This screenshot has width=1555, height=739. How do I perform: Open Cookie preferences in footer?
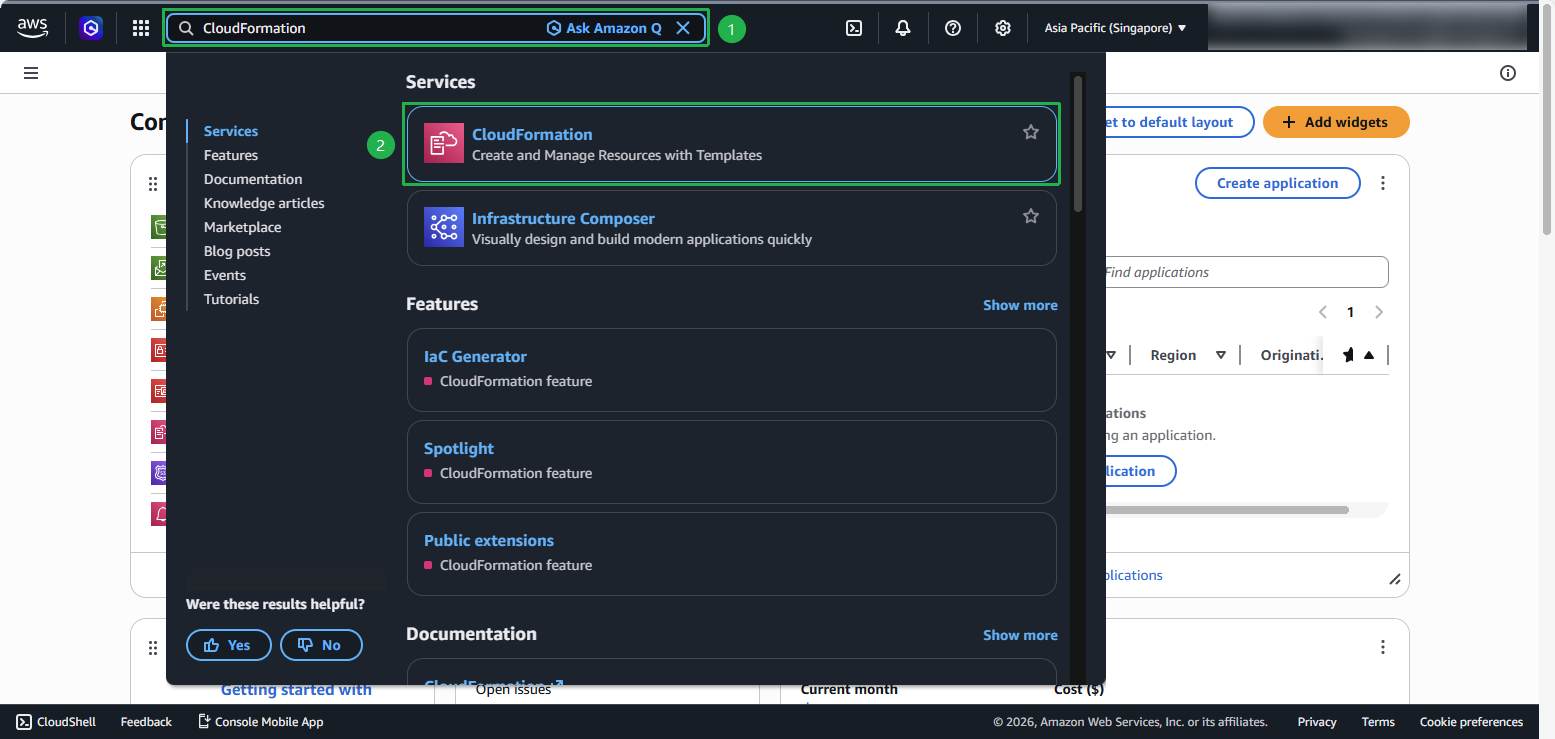tap(1471, 722)
